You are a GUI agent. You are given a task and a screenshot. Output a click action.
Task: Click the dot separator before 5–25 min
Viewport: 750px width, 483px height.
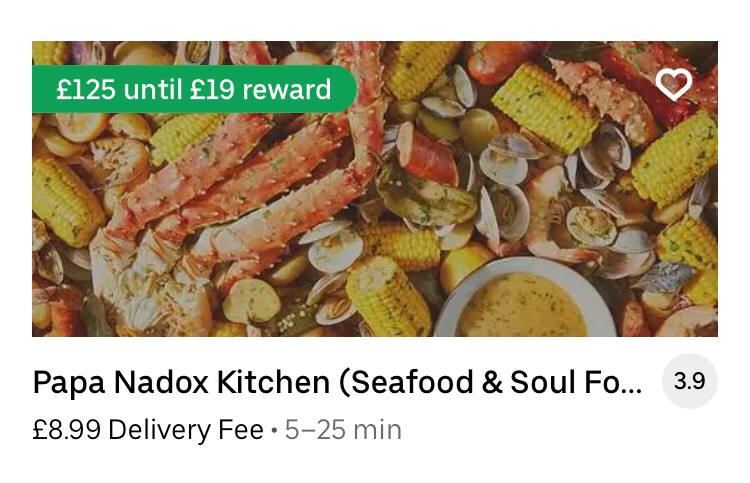coord(274,430)
